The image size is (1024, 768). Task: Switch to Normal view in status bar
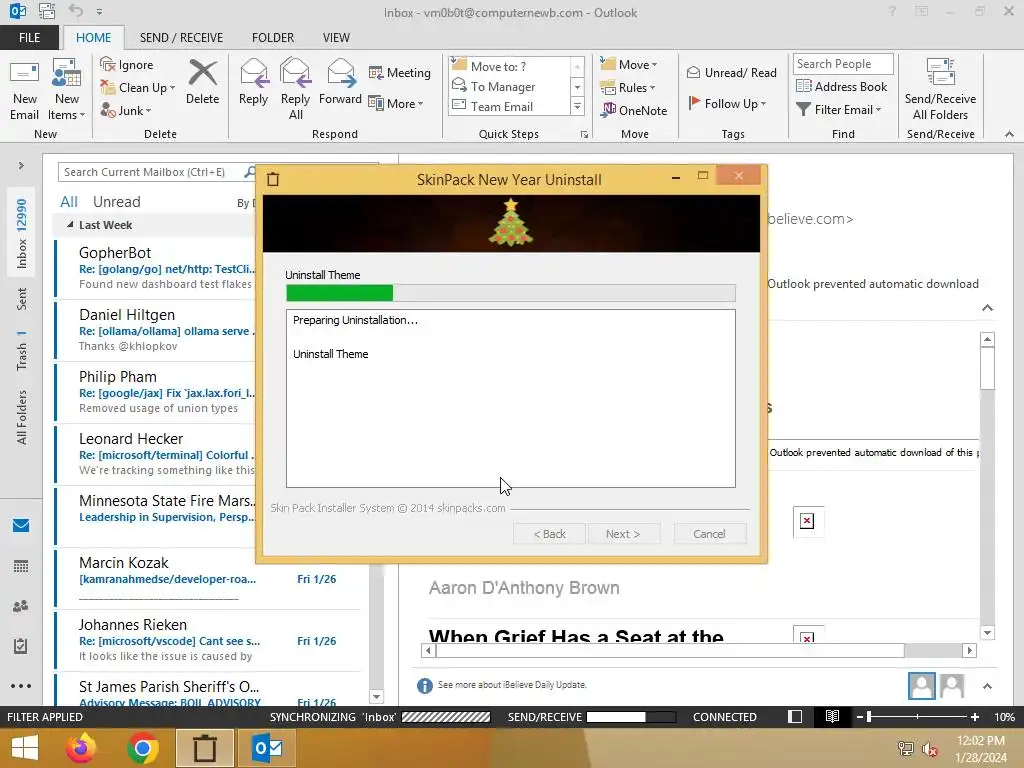[x=795, y=716]
